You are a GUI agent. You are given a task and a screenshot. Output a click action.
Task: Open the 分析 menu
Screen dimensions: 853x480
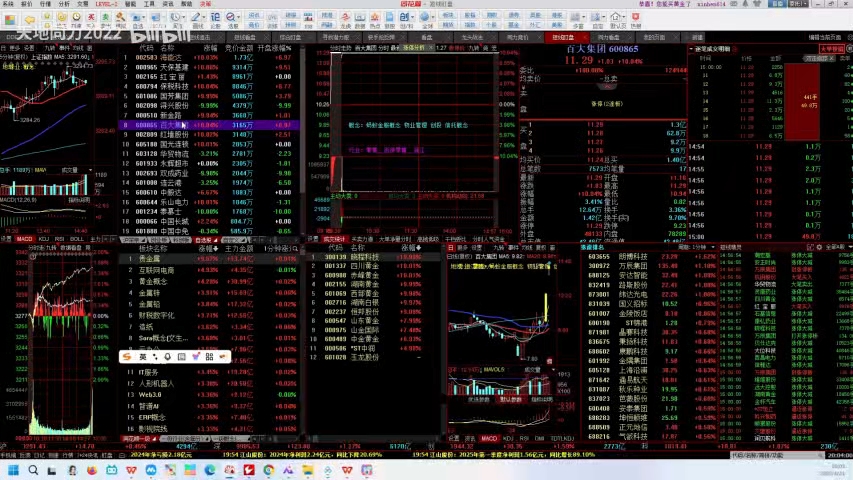pos(64,4)
